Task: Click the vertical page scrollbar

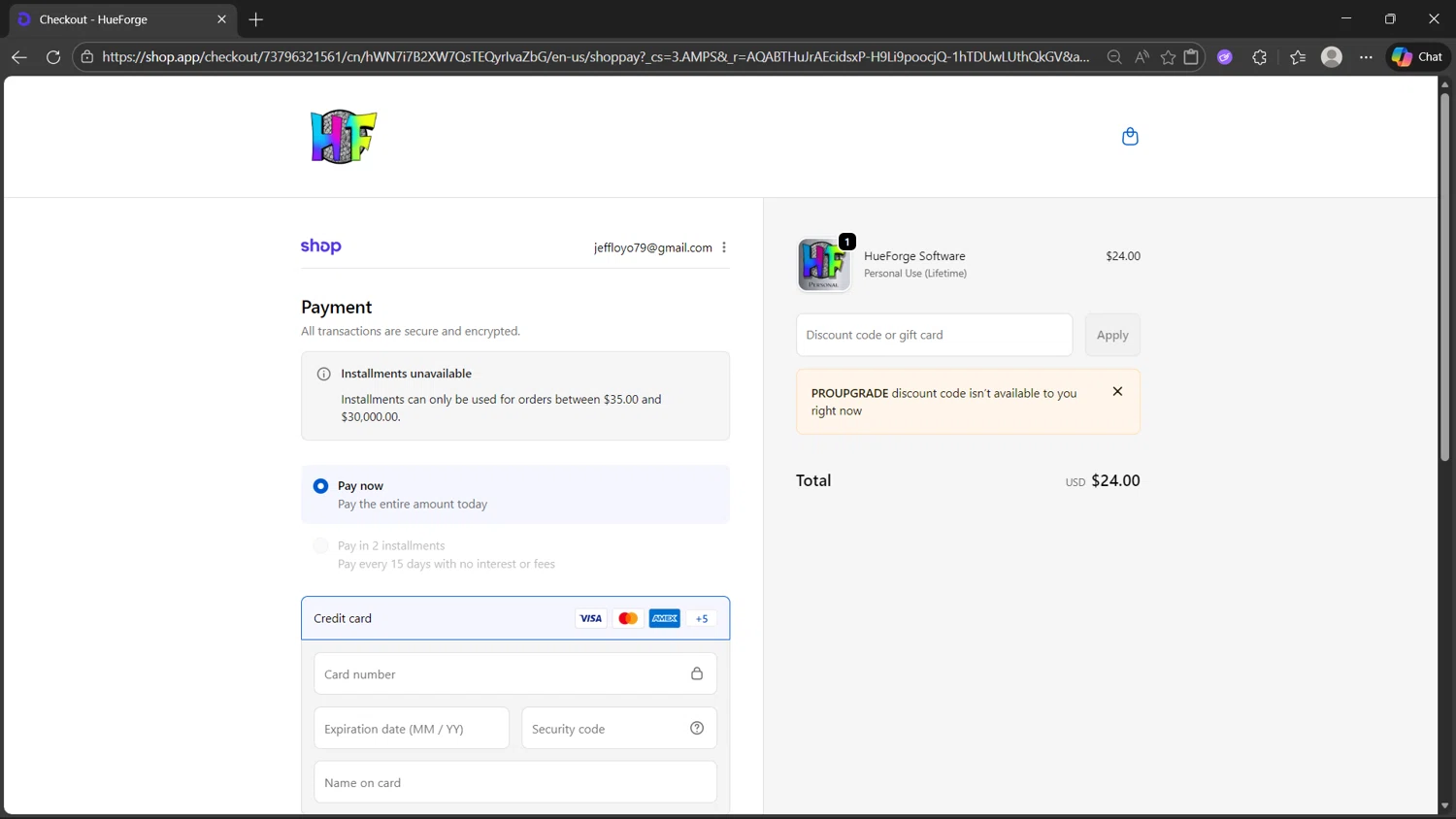Action: tap(1444, 277)
